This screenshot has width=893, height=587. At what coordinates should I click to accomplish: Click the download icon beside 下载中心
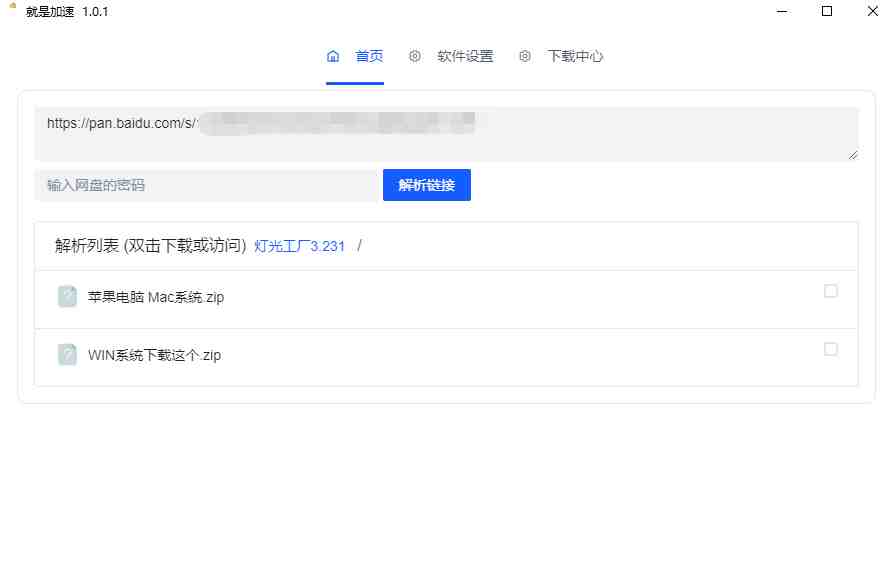[525, 57]
